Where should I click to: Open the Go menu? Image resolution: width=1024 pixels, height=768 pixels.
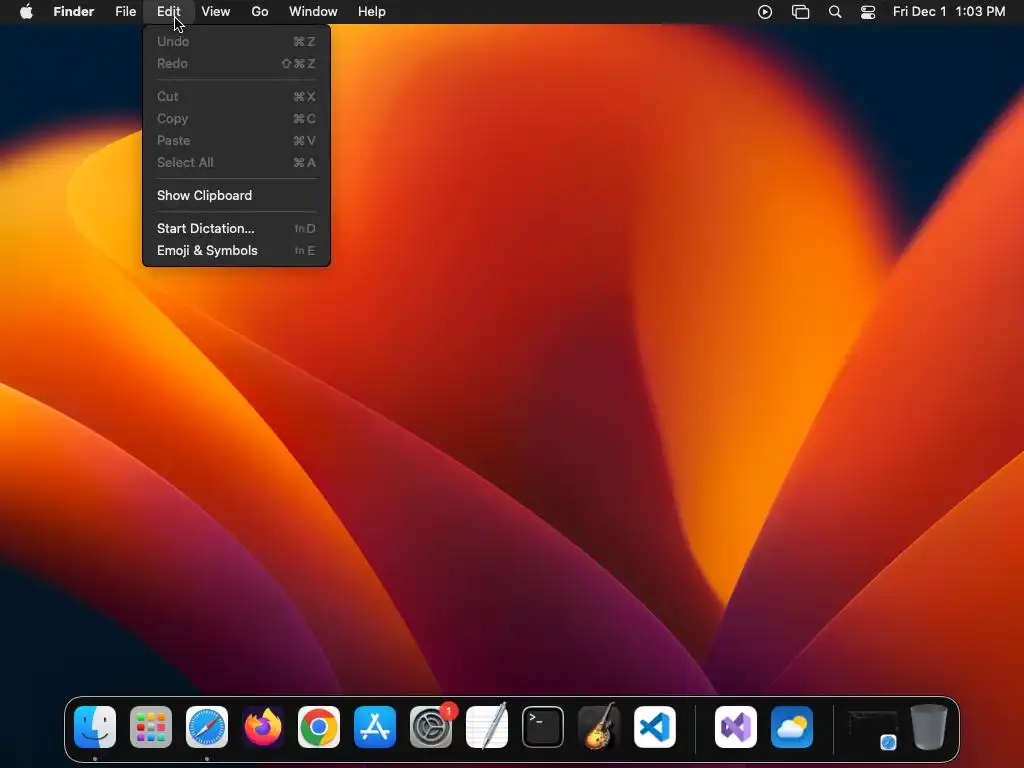(x=260, y=12)
